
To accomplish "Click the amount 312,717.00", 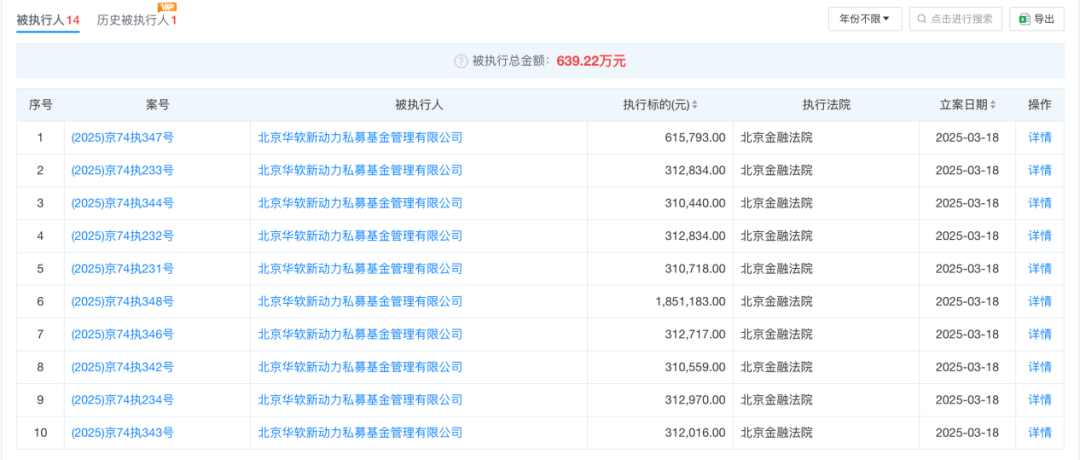I will [x=696, y=334].
